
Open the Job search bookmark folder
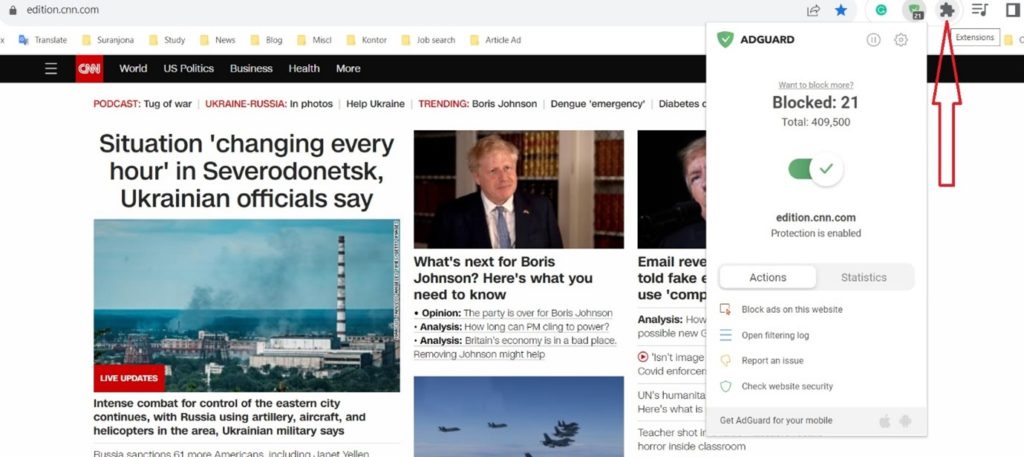(x=428, y=40)
